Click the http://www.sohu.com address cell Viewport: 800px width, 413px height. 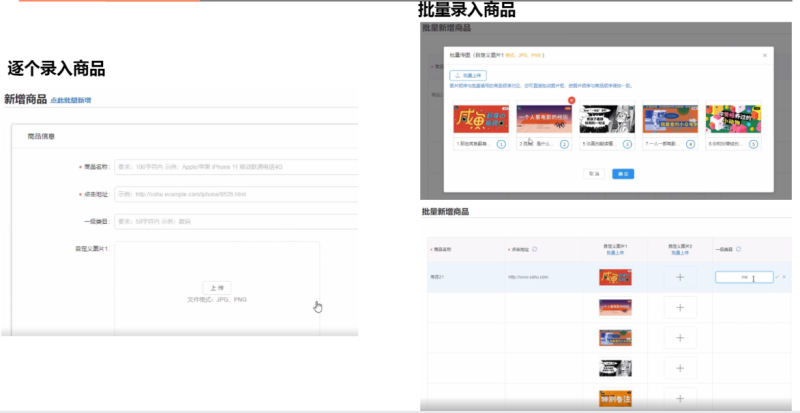[x=544, y=277]
